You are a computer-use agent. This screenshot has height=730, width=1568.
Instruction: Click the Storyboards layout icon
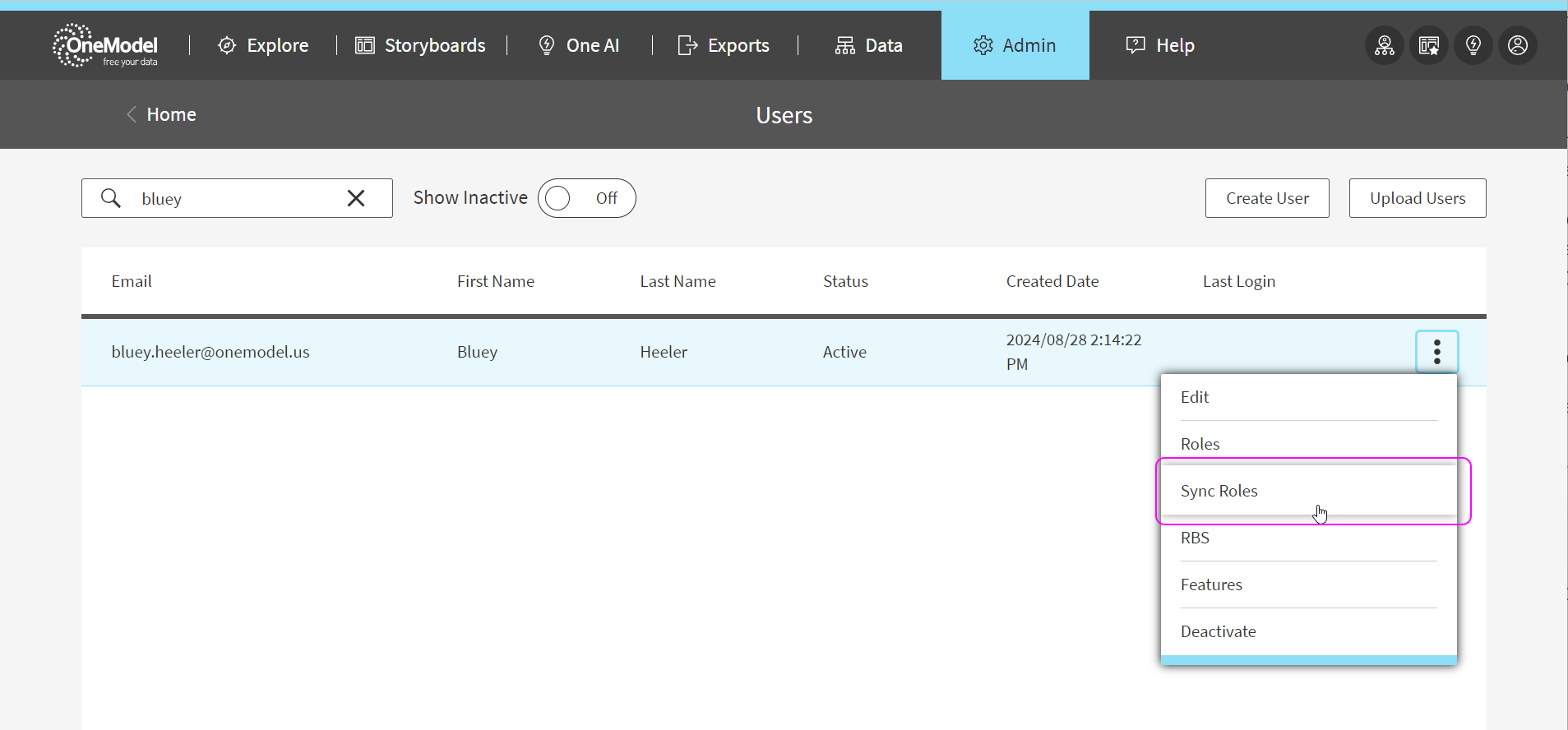click(365, 45)
